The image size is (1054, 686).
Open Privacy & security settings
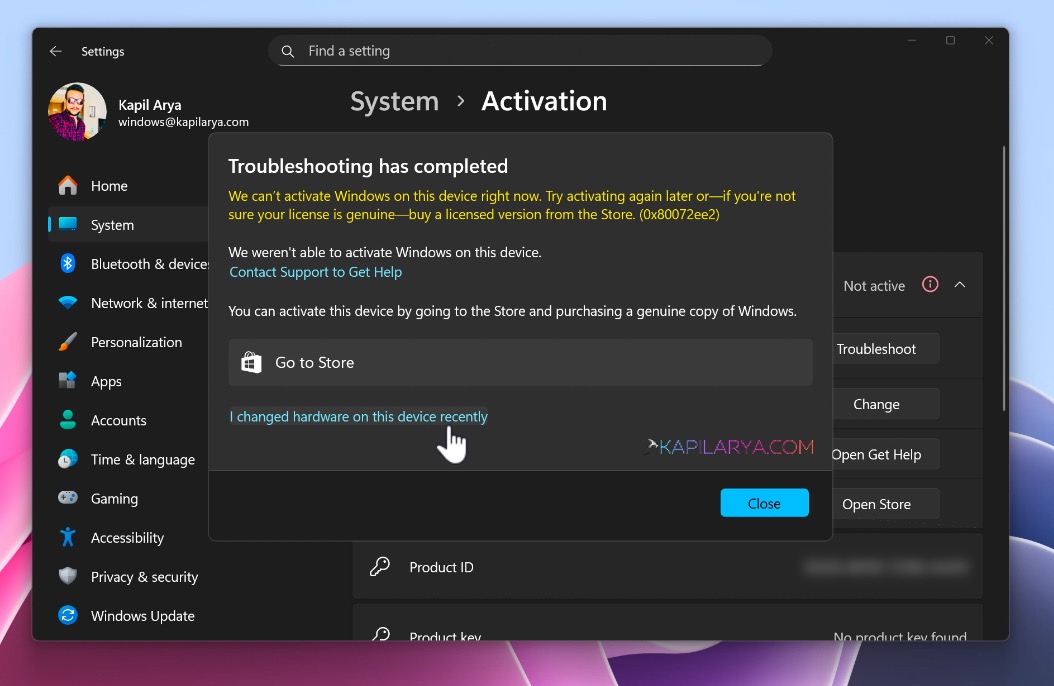tap(144, 576)
